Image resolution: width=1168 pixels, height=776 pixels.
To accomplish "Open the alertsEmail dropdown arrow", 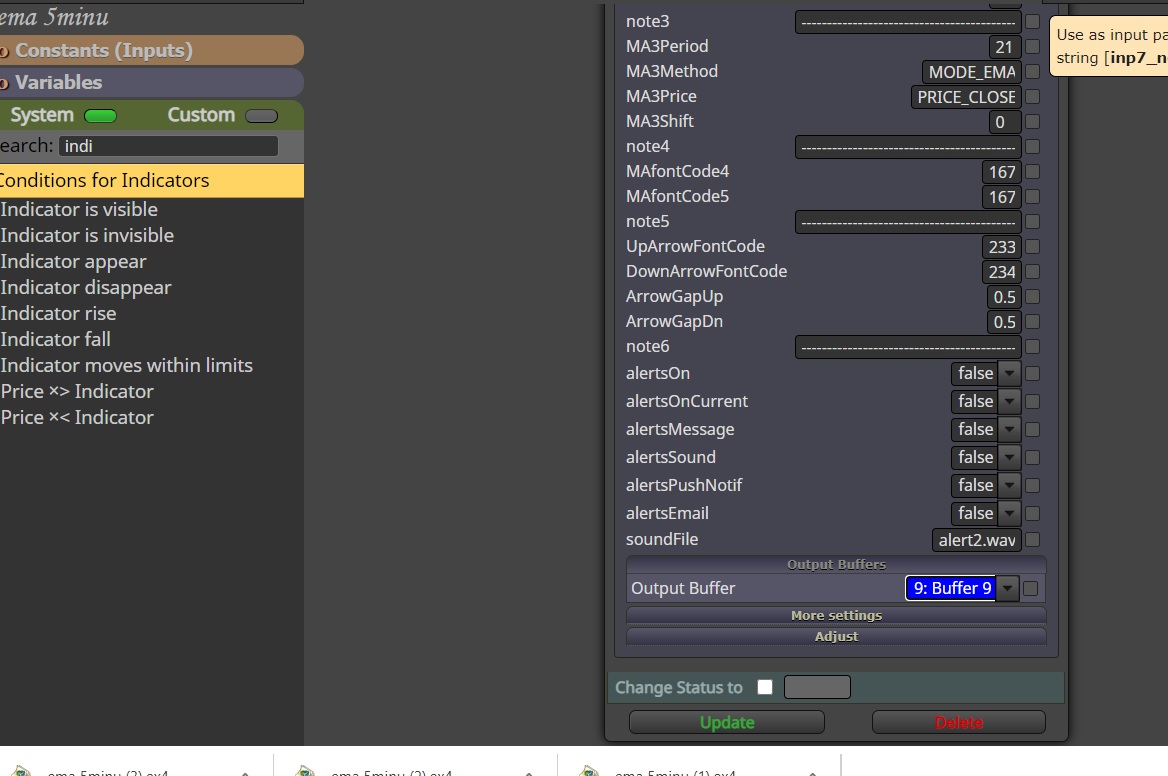I will pos(1009,513).
